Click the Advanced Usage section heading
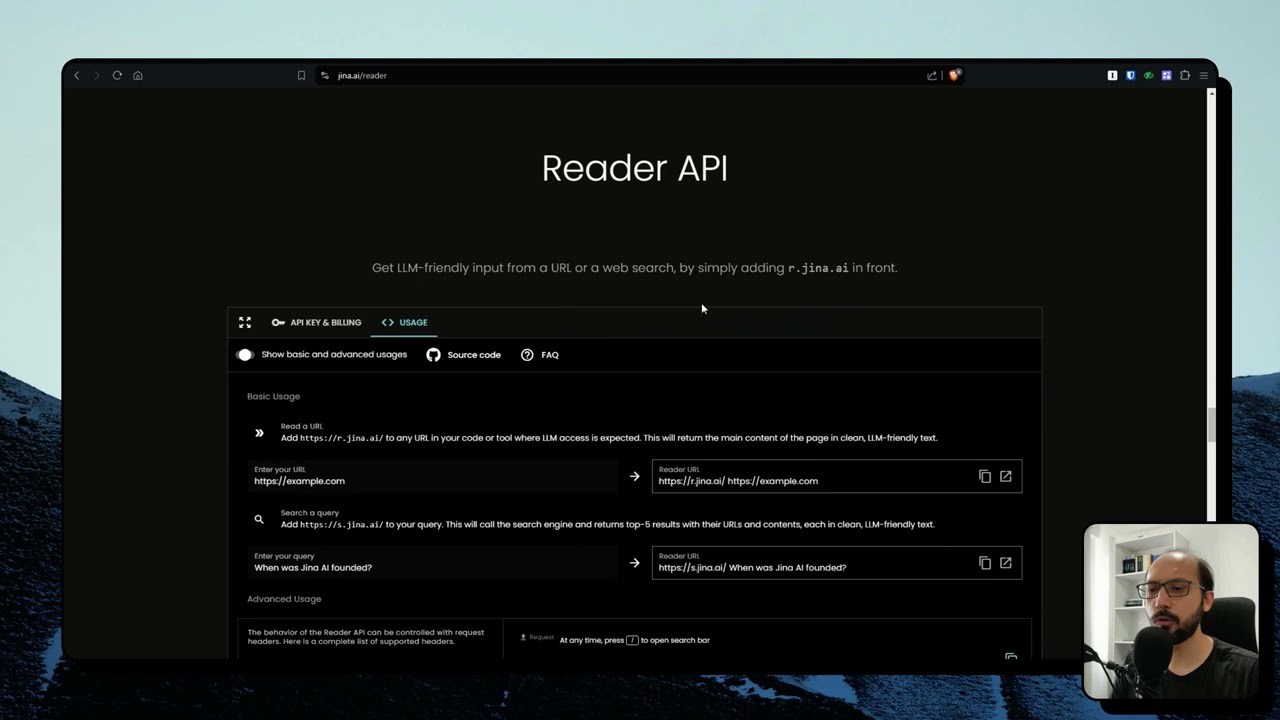The height and width of the screenshot is (720, 1280). pyautogui.click(x=284, y=599)
